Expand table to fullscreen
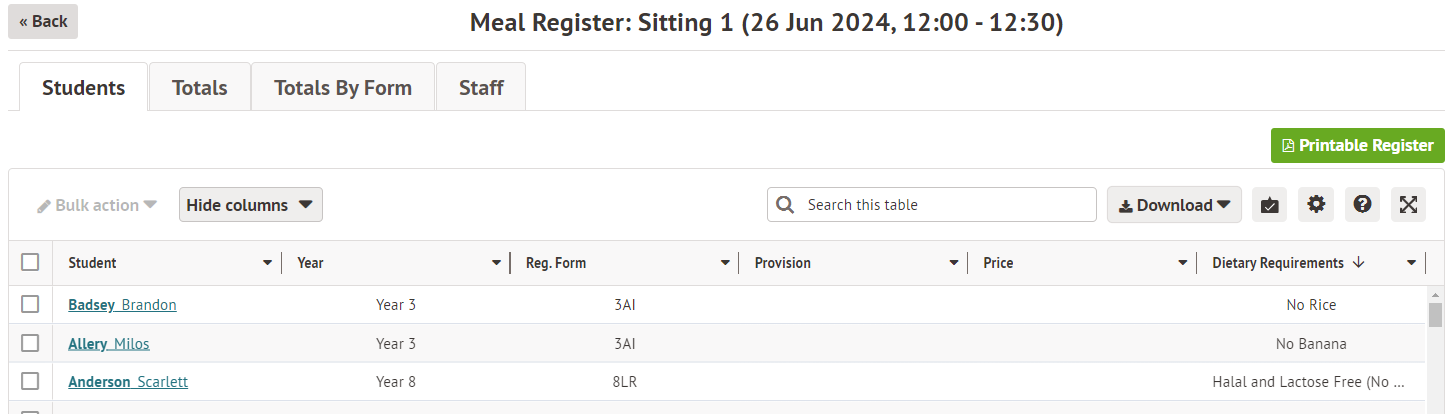This screenshot has width=1445, height=414. click(1408, 205)
